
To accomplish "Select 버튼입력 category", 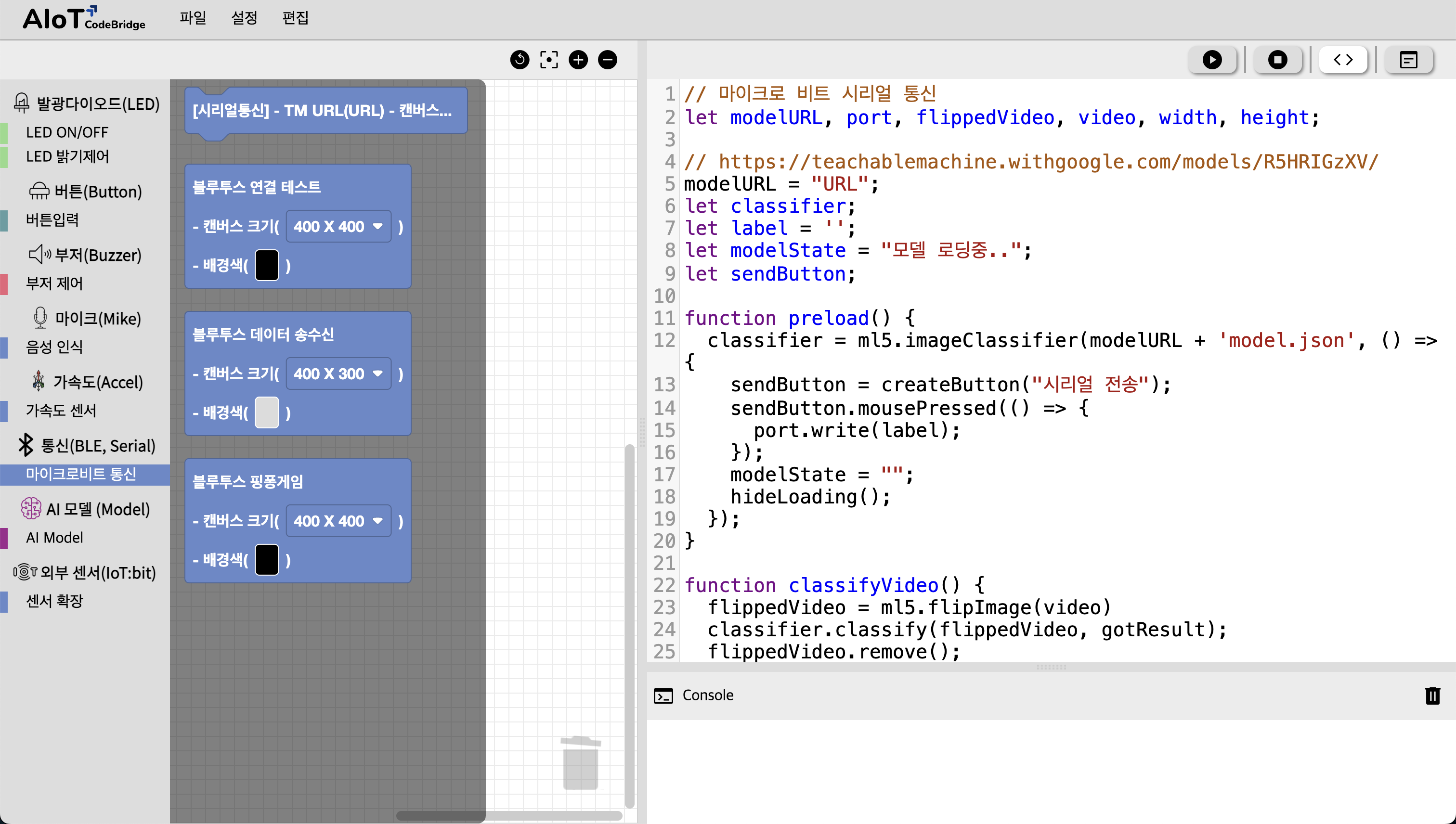I will pyautogui.click(x=85, y=220).
